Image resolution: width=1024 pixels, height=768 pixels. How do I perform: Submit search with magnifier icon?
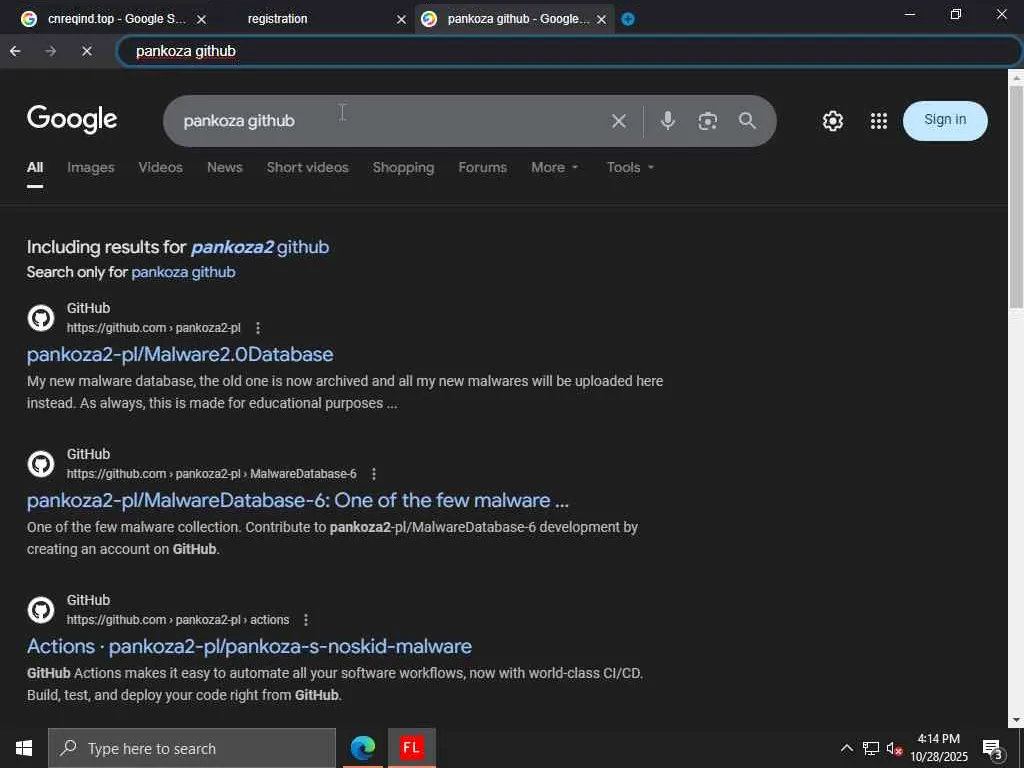(x=747, y=121)
